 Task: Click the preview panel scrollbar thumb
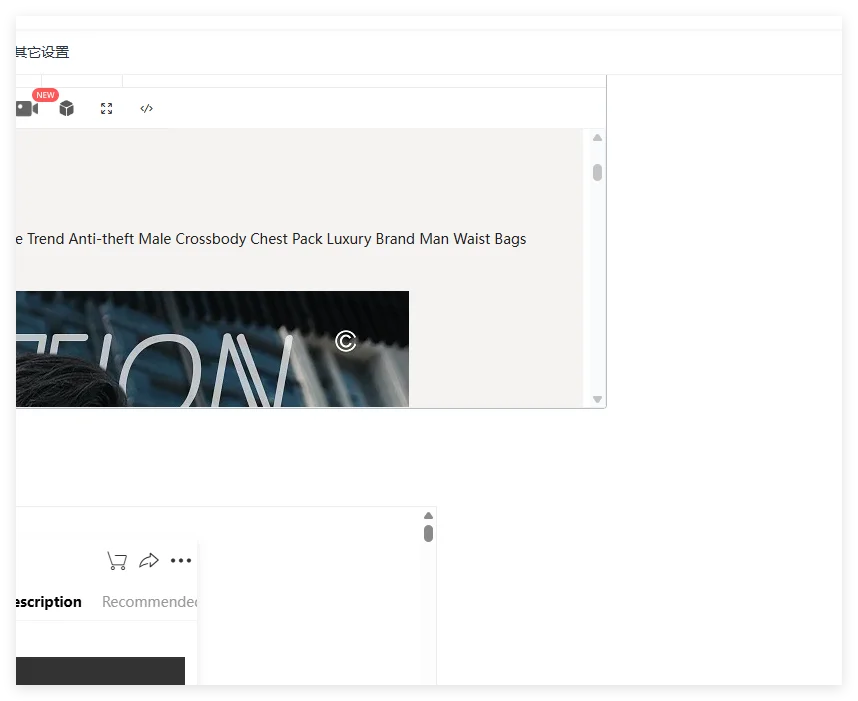click(x=428, y=534)
